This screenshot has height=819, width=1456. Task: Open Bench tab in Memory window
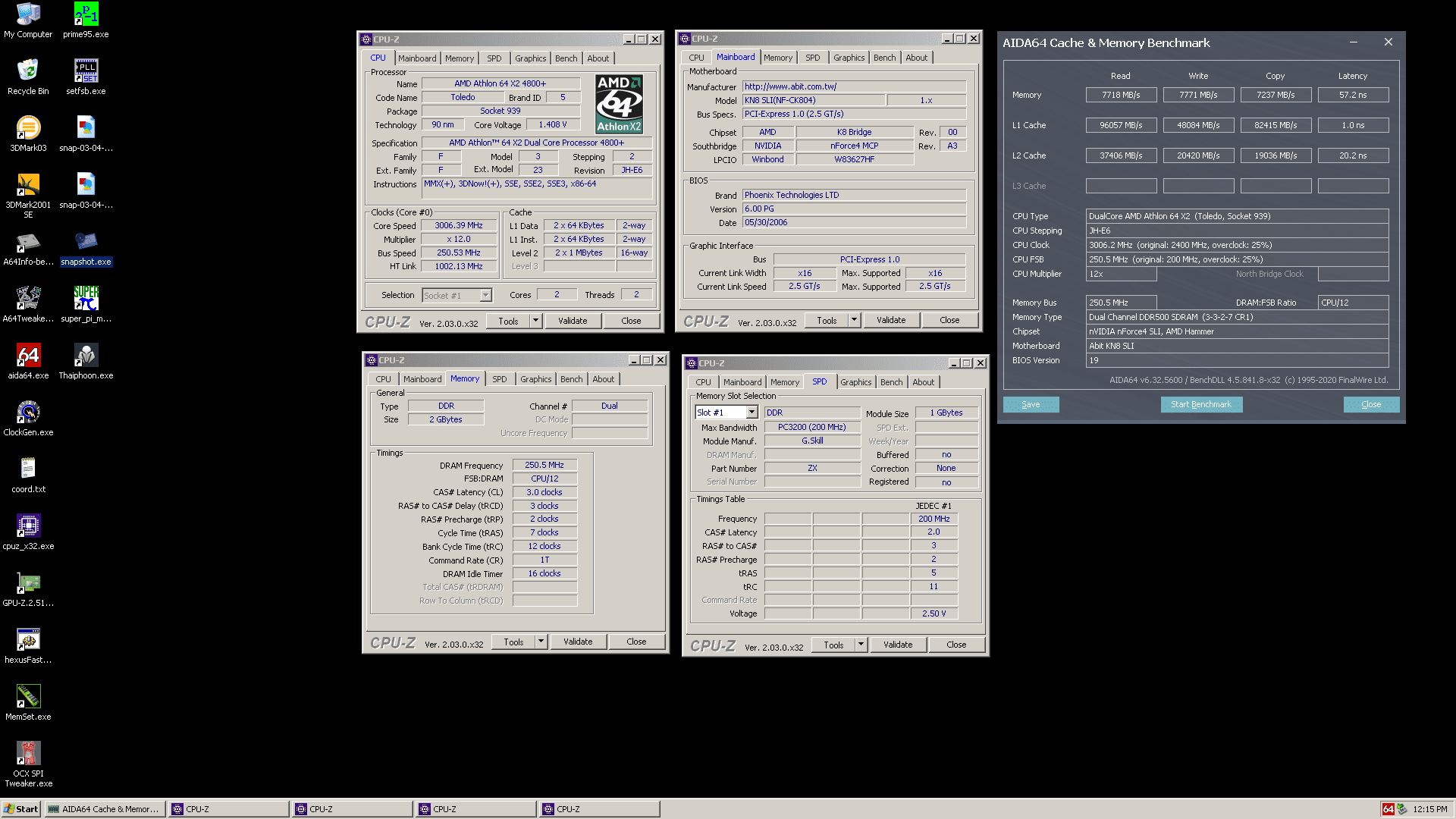point(572,379)
